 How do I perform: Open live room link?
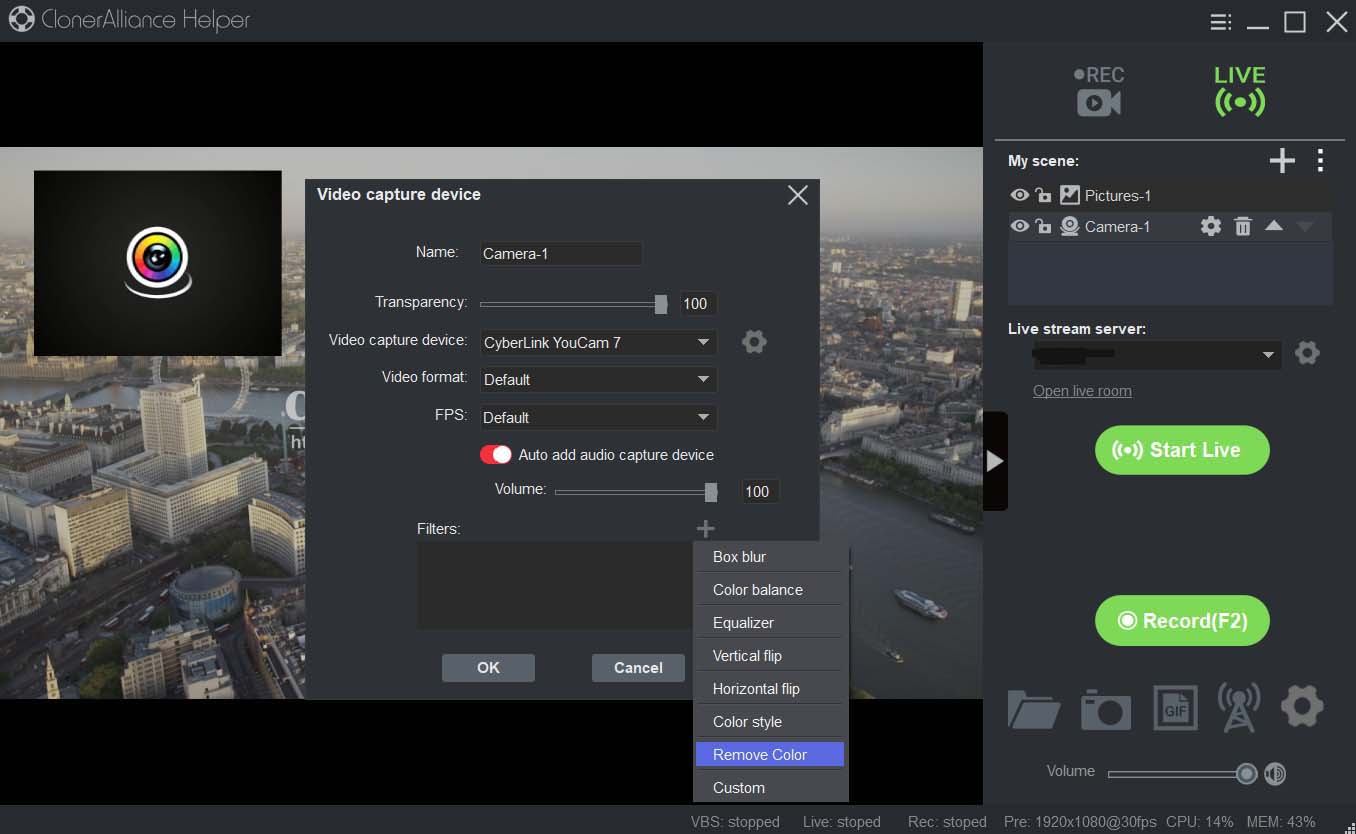tap(1082, 391)
